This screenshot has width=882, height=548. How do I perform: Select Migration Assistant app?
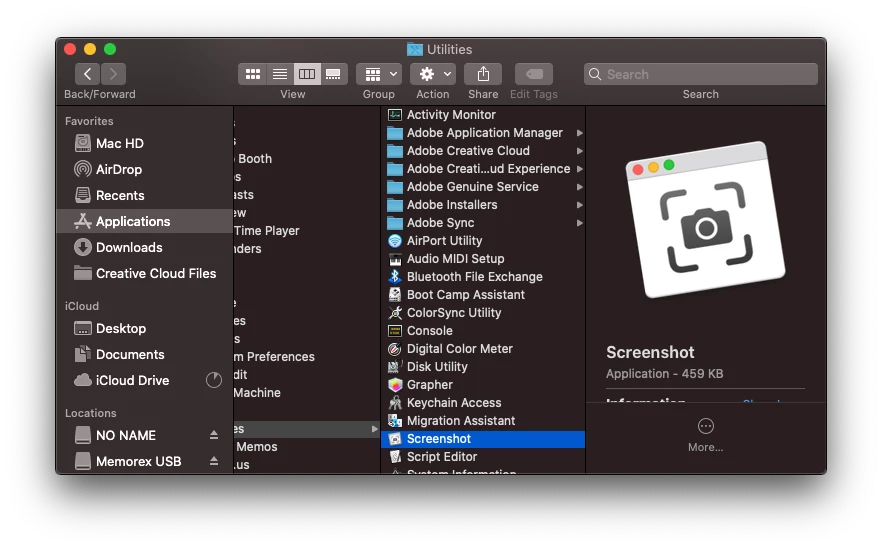483,421
